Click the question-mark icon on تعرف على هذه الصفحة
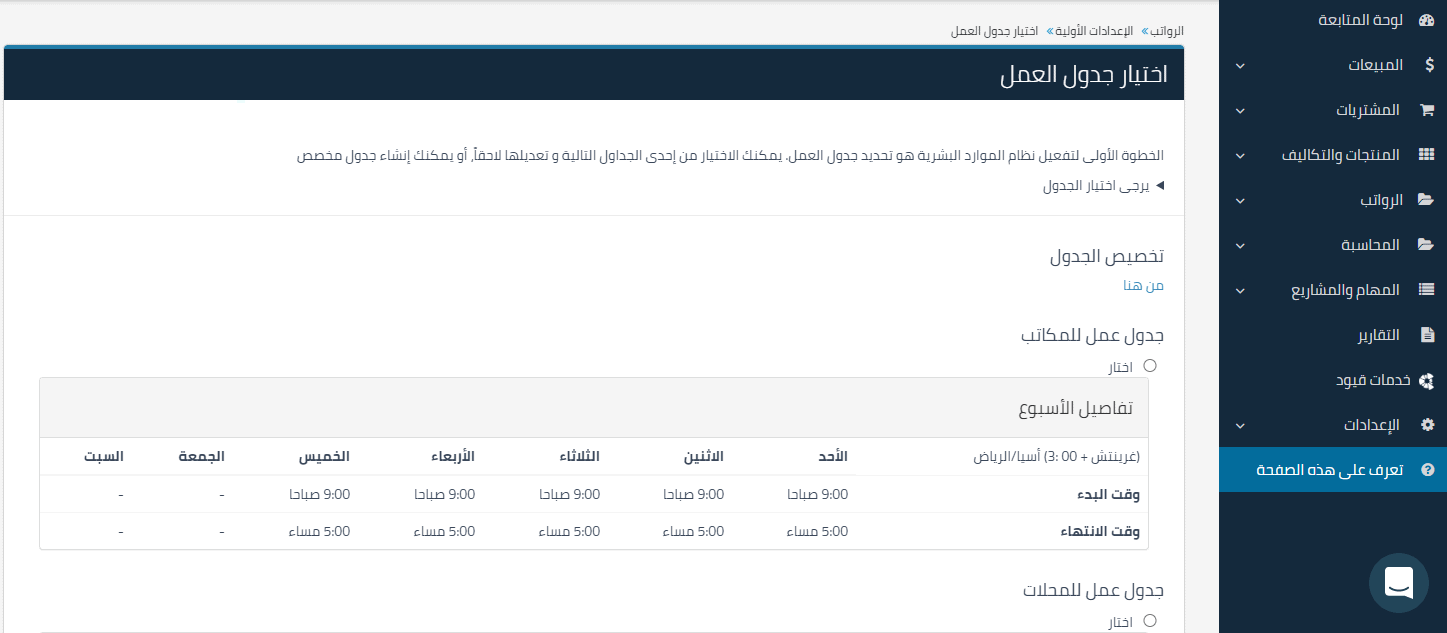Image resolution: width=1447 pixels, height=633 pixels. pyautogui.click(x=1427, y=469)
